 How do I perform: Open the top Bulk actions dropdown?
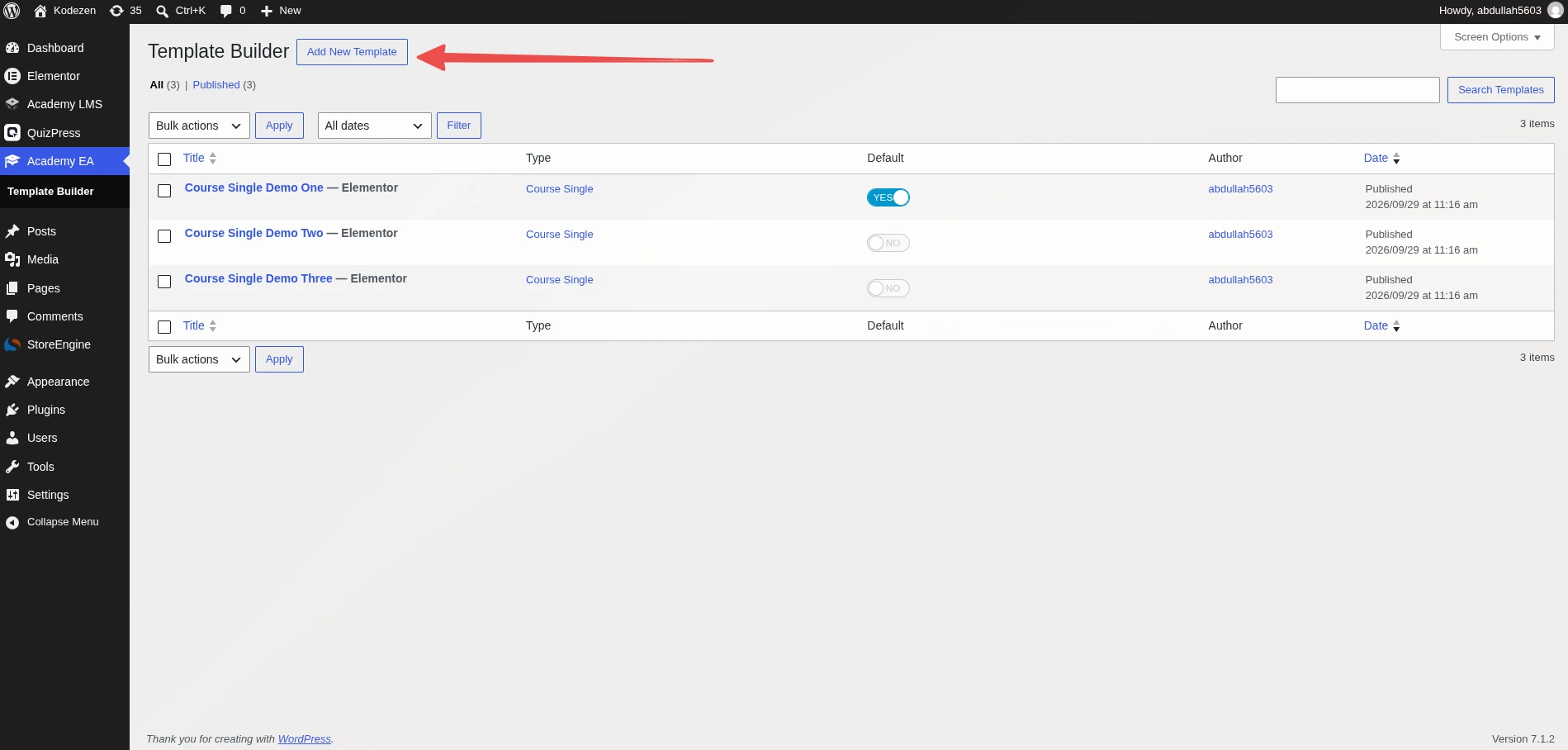[x=199, y=126]
